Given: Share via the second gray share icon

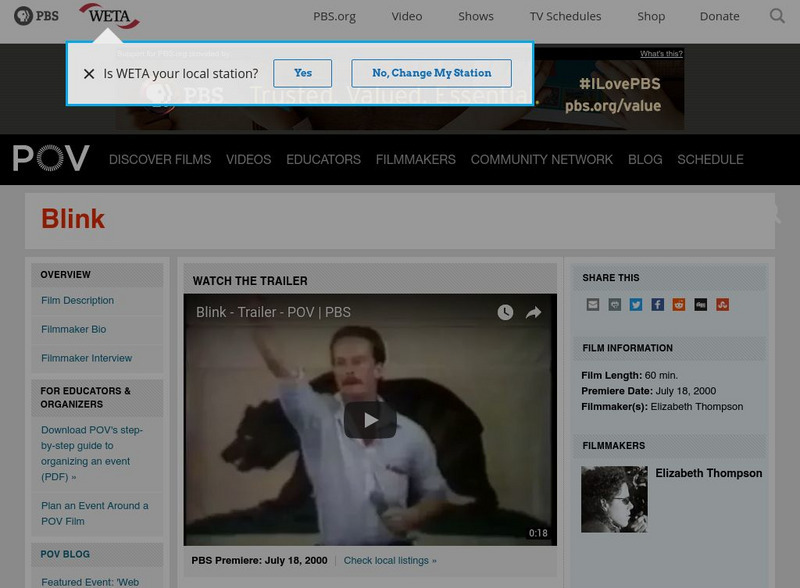Looking at the screenshot, I should (x=615, y=305).
